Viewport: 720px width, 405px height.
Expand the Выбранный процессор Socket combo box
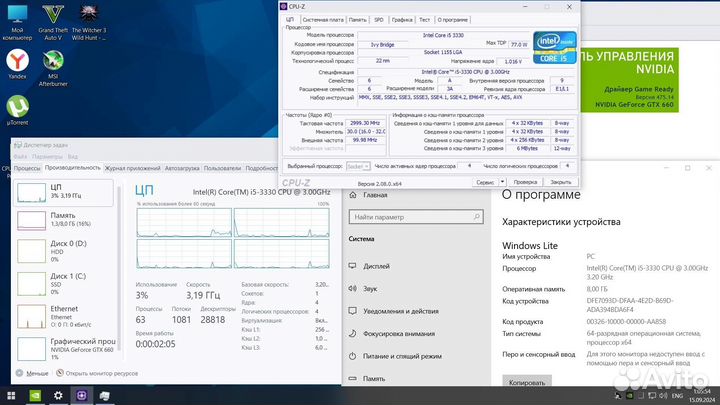356,166
